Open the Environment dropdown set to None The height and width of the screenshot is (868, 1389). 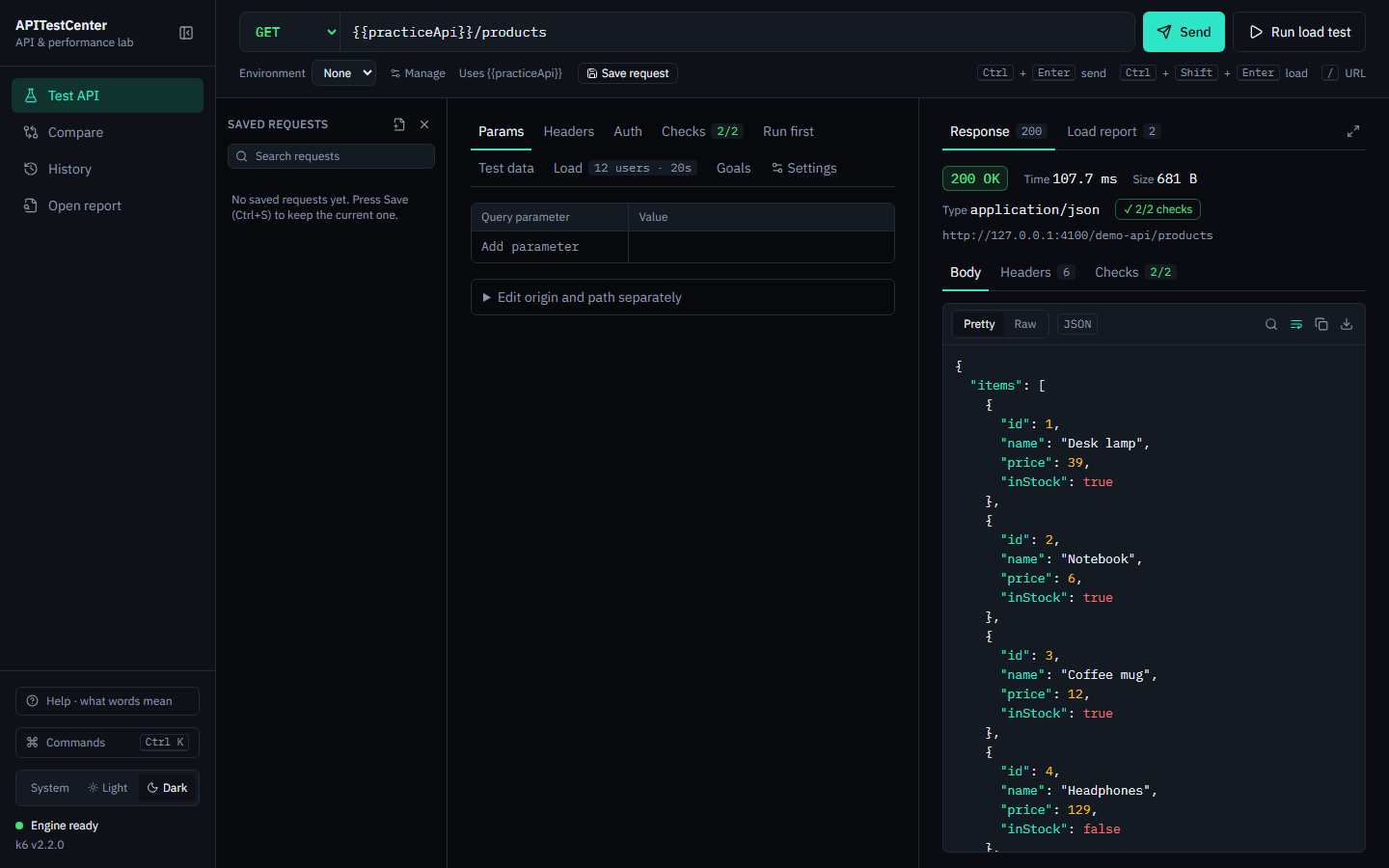click(343, 73)
